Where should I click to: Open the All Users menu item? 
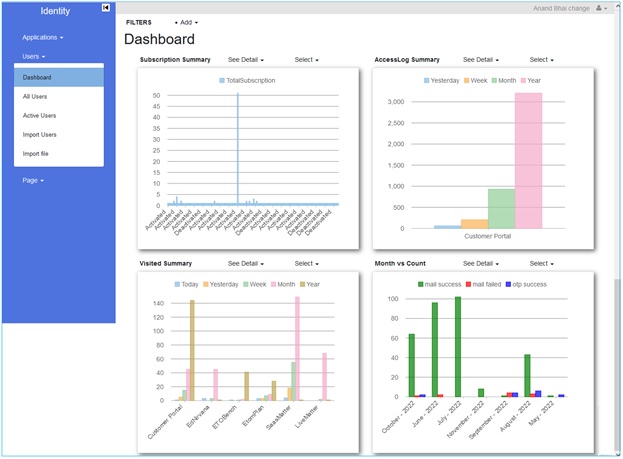[x=35, y=96]
